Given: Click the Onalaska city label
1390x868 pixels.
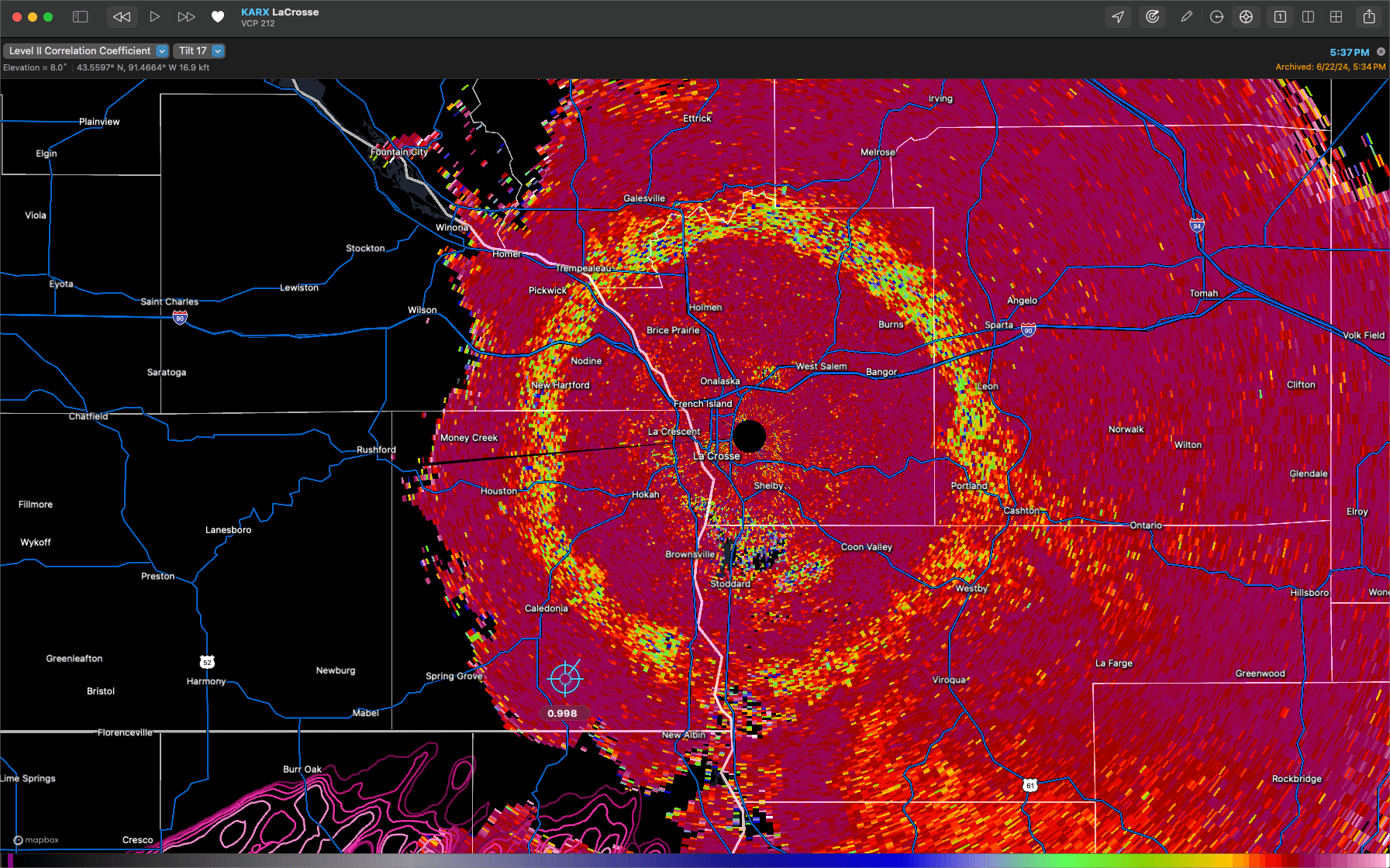Looking at the screenshot, I should (x=720, y=381).
